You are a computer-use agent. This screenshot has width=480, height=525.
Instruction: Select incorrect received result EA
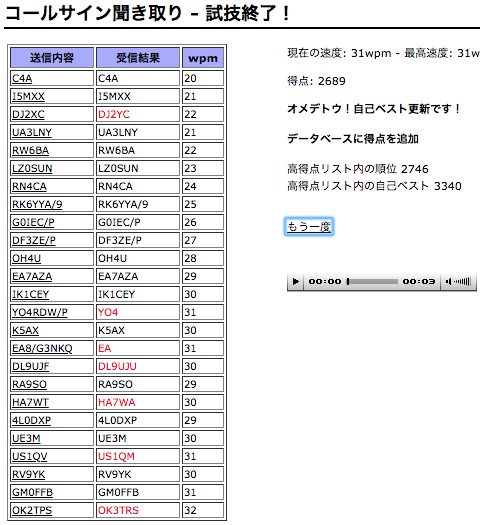pos(104,349)
